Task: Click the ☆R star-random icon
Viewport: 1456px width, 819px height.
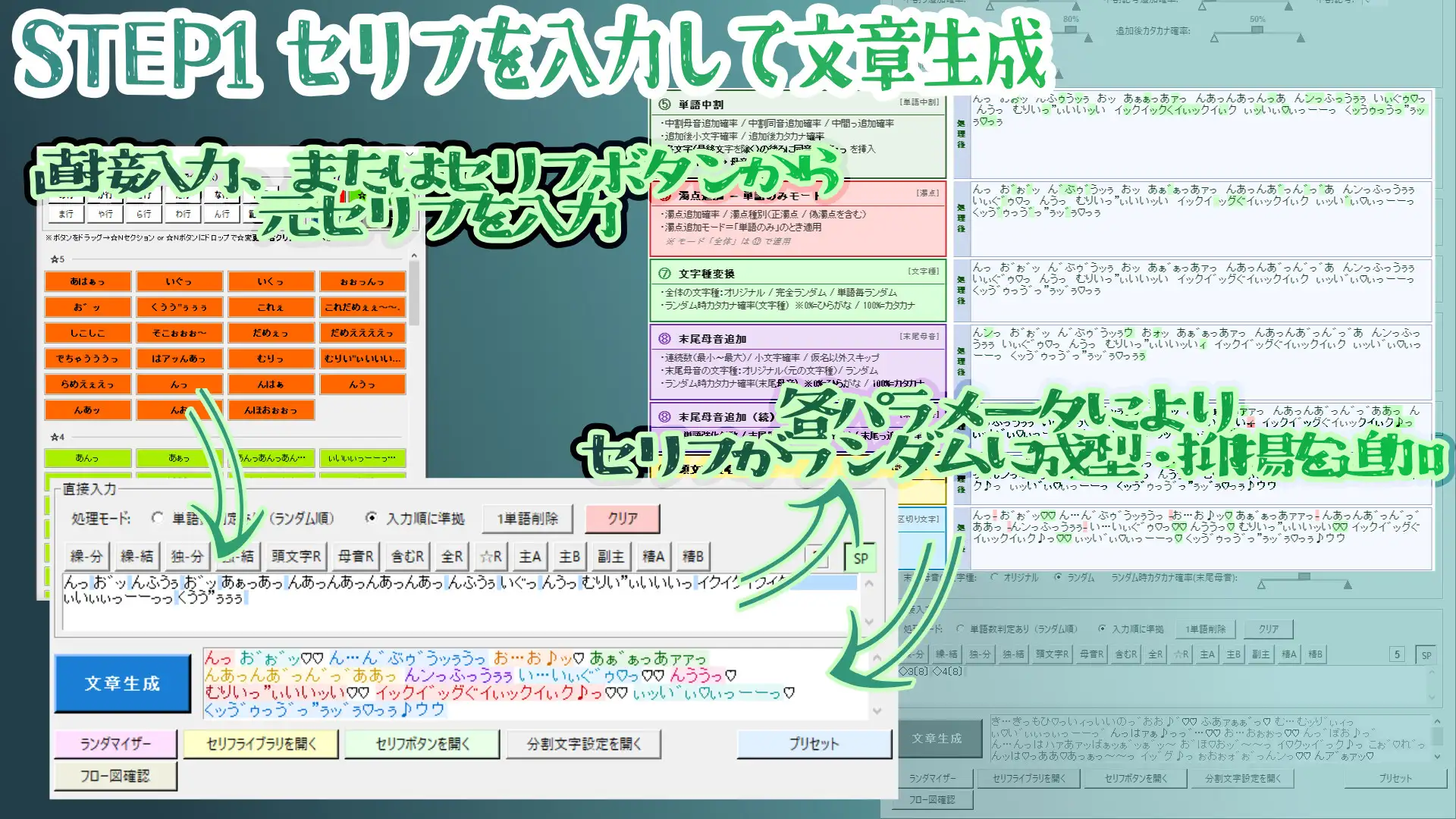Action: tap(491, 556)
